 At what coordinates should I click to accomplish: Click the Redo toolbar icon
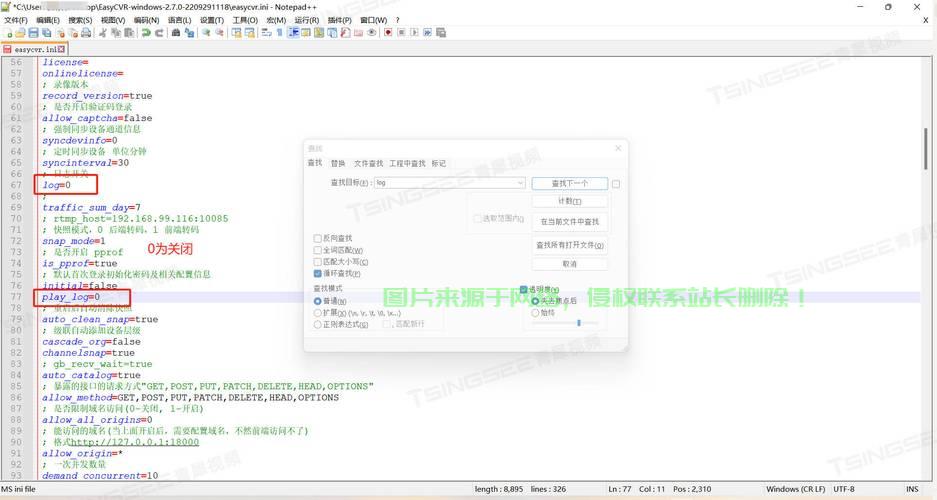click(x=159, y=33)
